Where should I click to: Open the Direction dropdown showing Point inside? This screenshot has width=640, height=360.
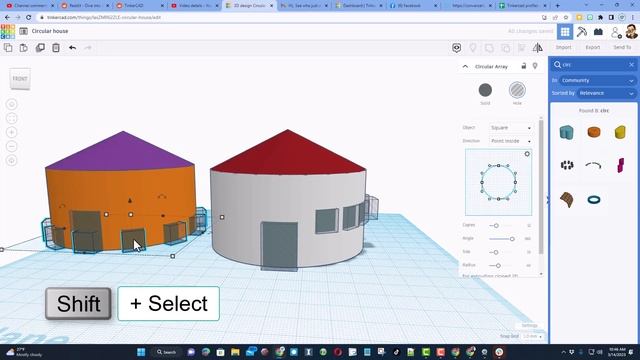point(511,141)
